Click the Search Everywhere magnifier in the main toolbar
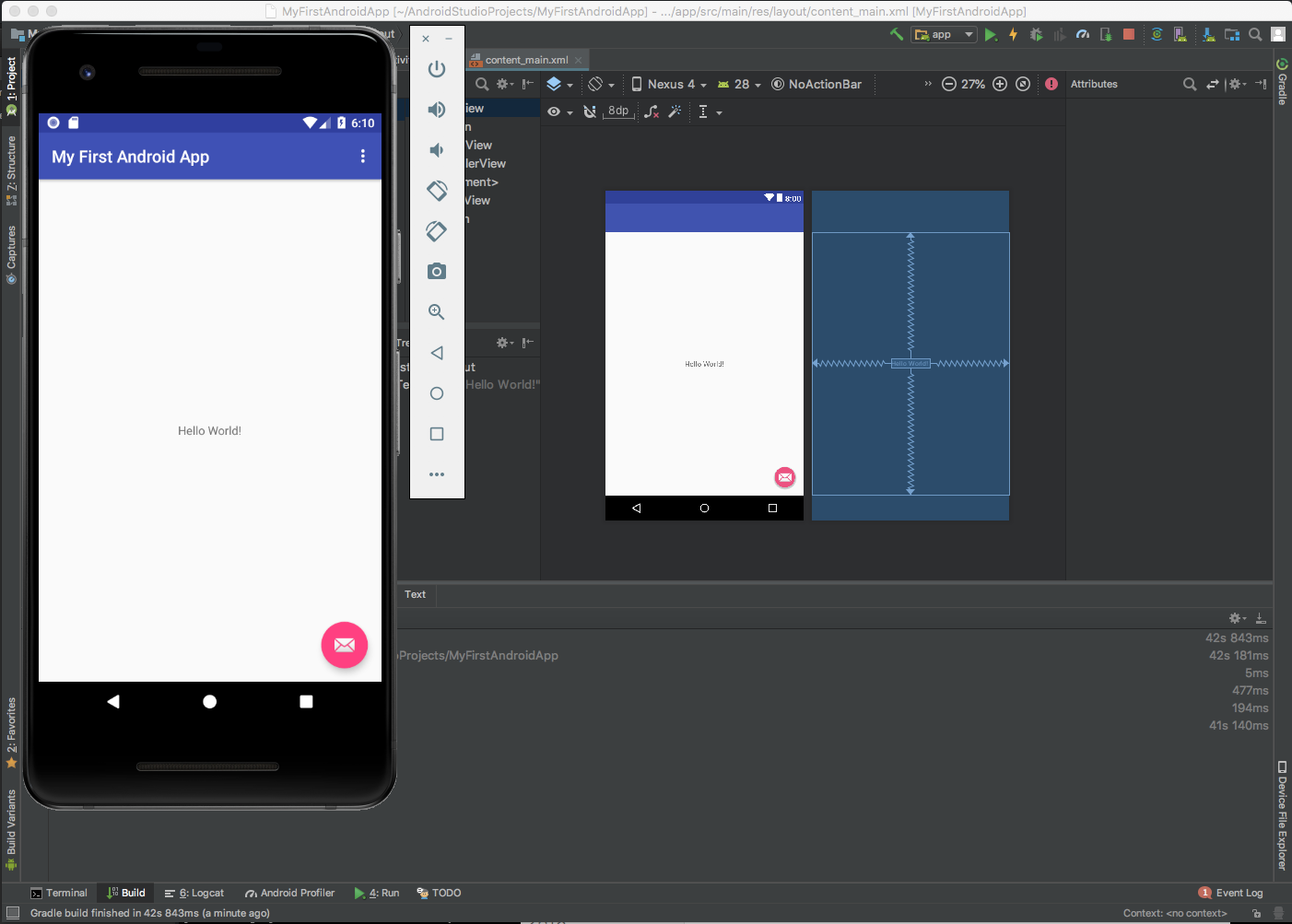 [1255, 34]
